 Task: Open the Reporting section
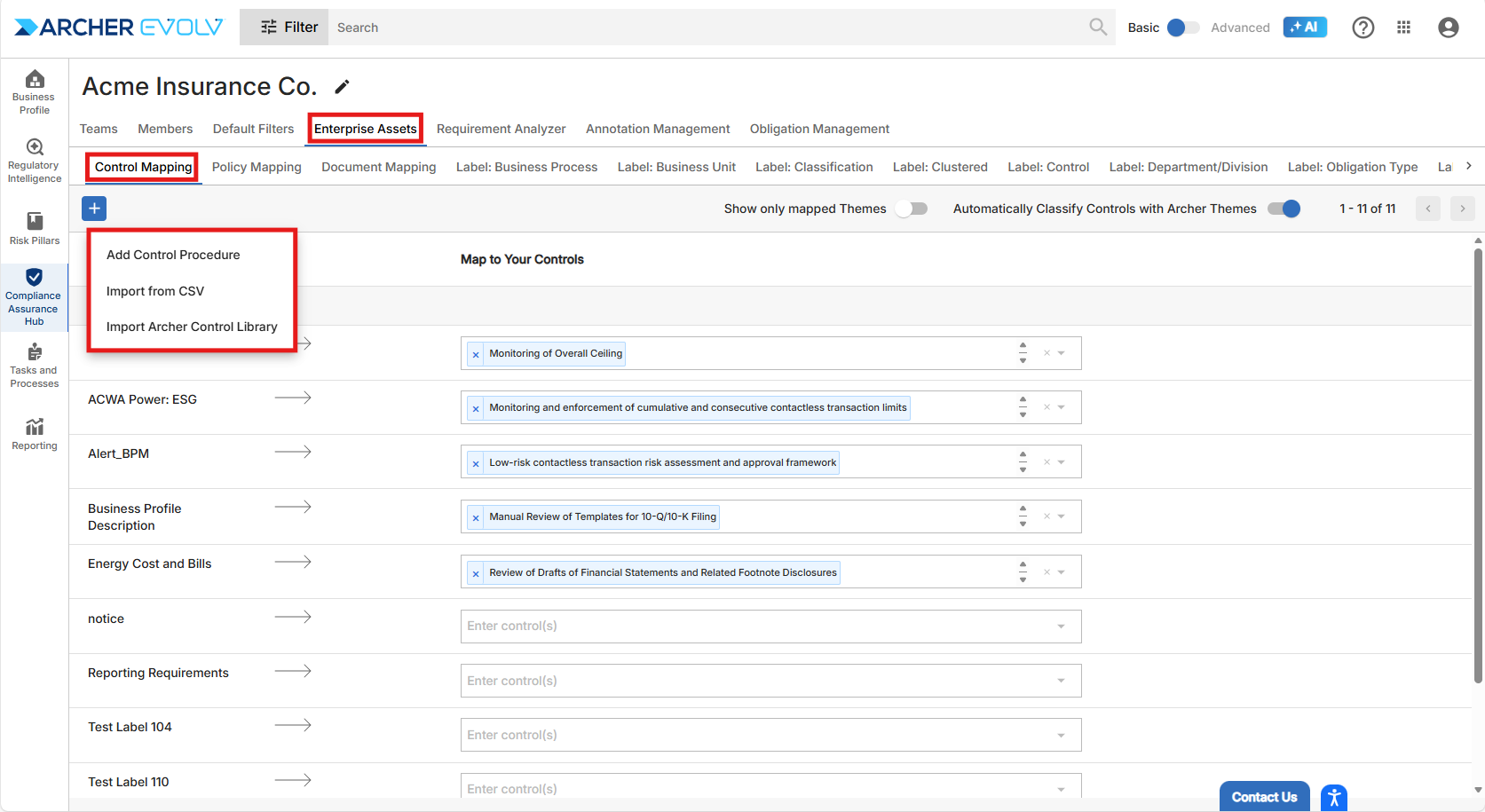click(x=34, y=434)
